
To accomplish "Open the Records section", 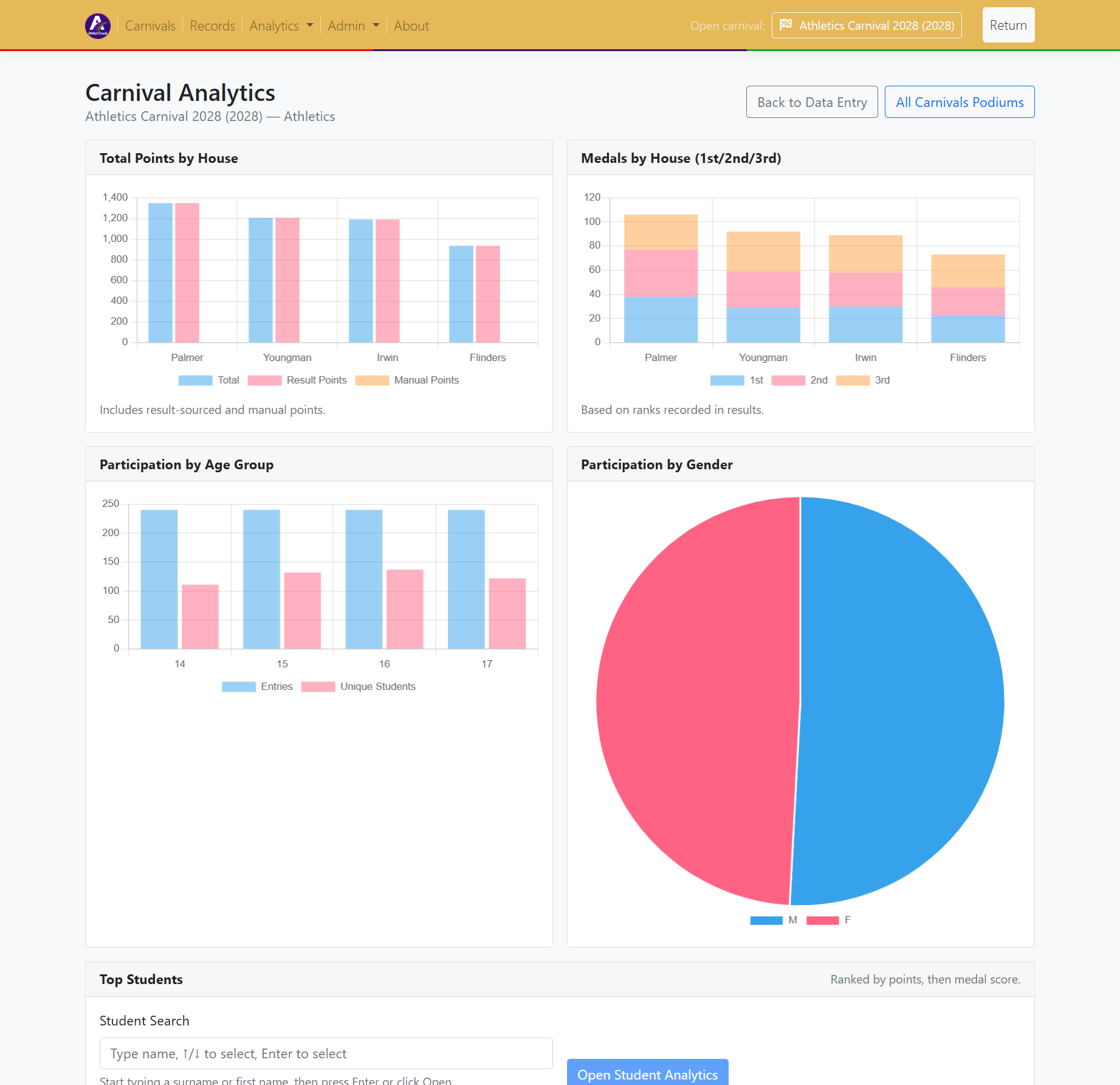I will (x=212, y=25).
